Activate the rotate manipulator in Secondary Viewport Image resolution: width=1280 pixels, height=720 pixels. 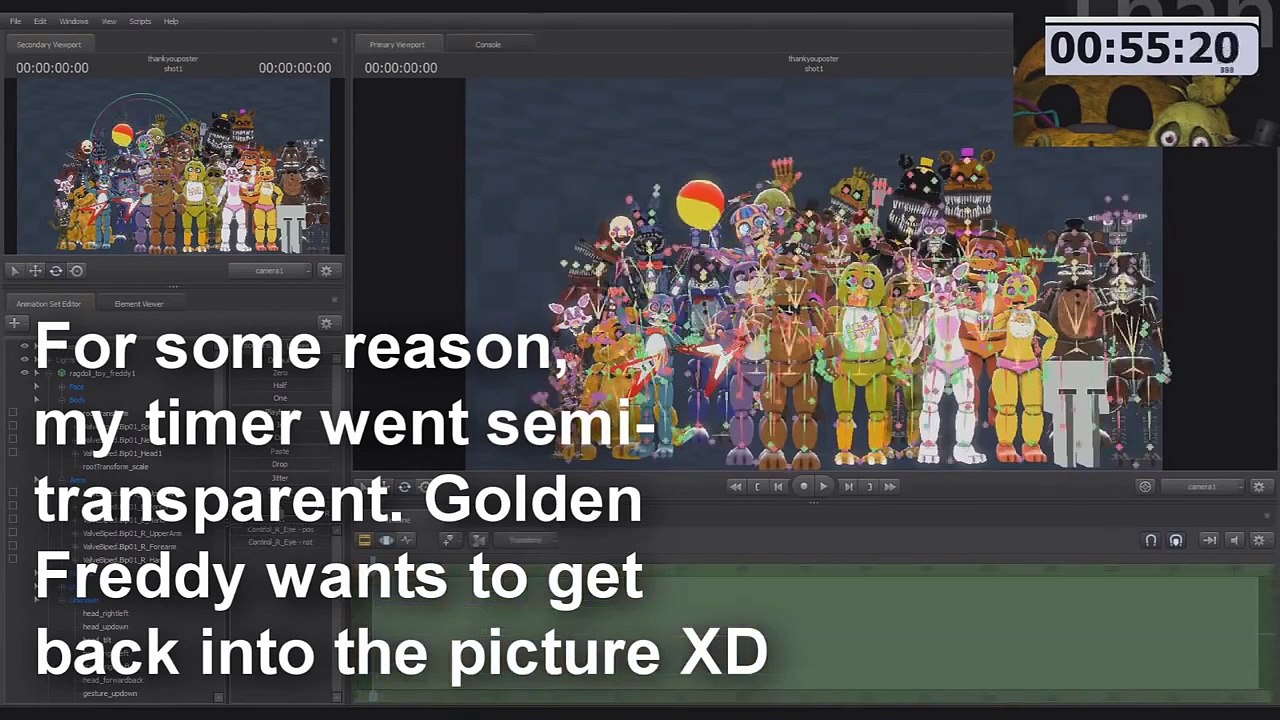[56, 271]
